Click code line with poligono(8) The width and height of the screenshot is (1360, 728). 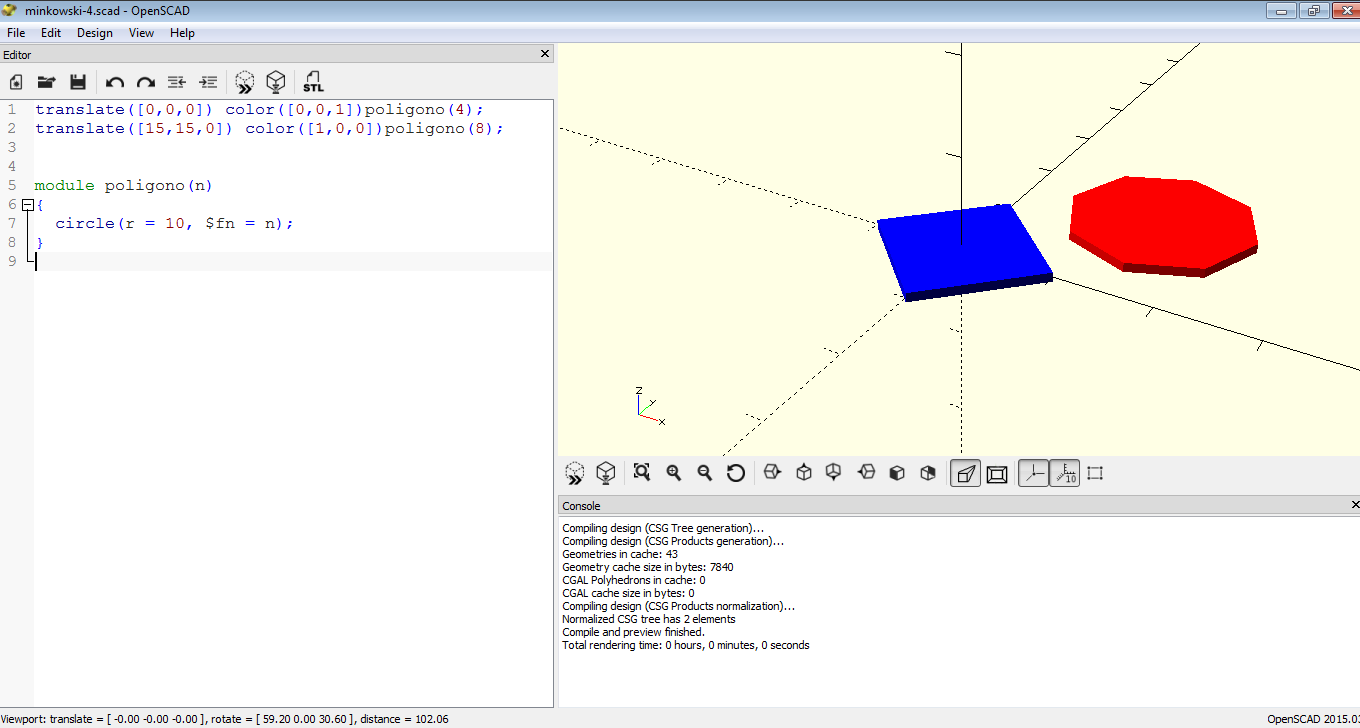(269, 128)
